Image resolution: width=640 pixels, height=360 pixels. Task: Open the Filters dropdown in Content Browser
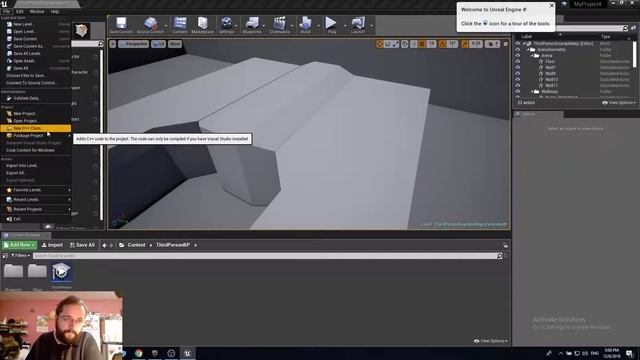(x=20, y=256)
